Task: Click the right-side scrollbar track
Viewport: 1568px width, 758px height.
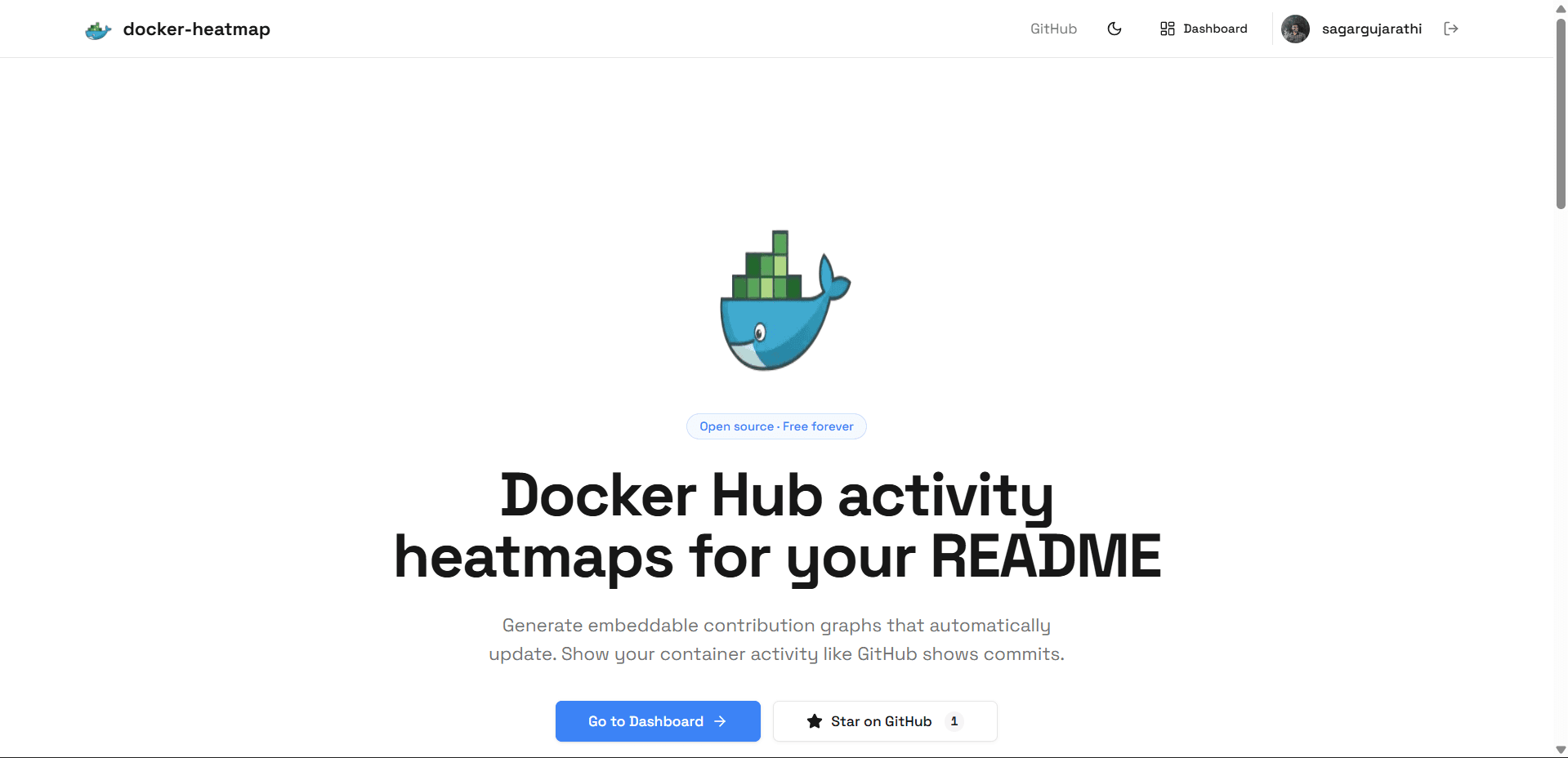Action: pos(1561,408)
